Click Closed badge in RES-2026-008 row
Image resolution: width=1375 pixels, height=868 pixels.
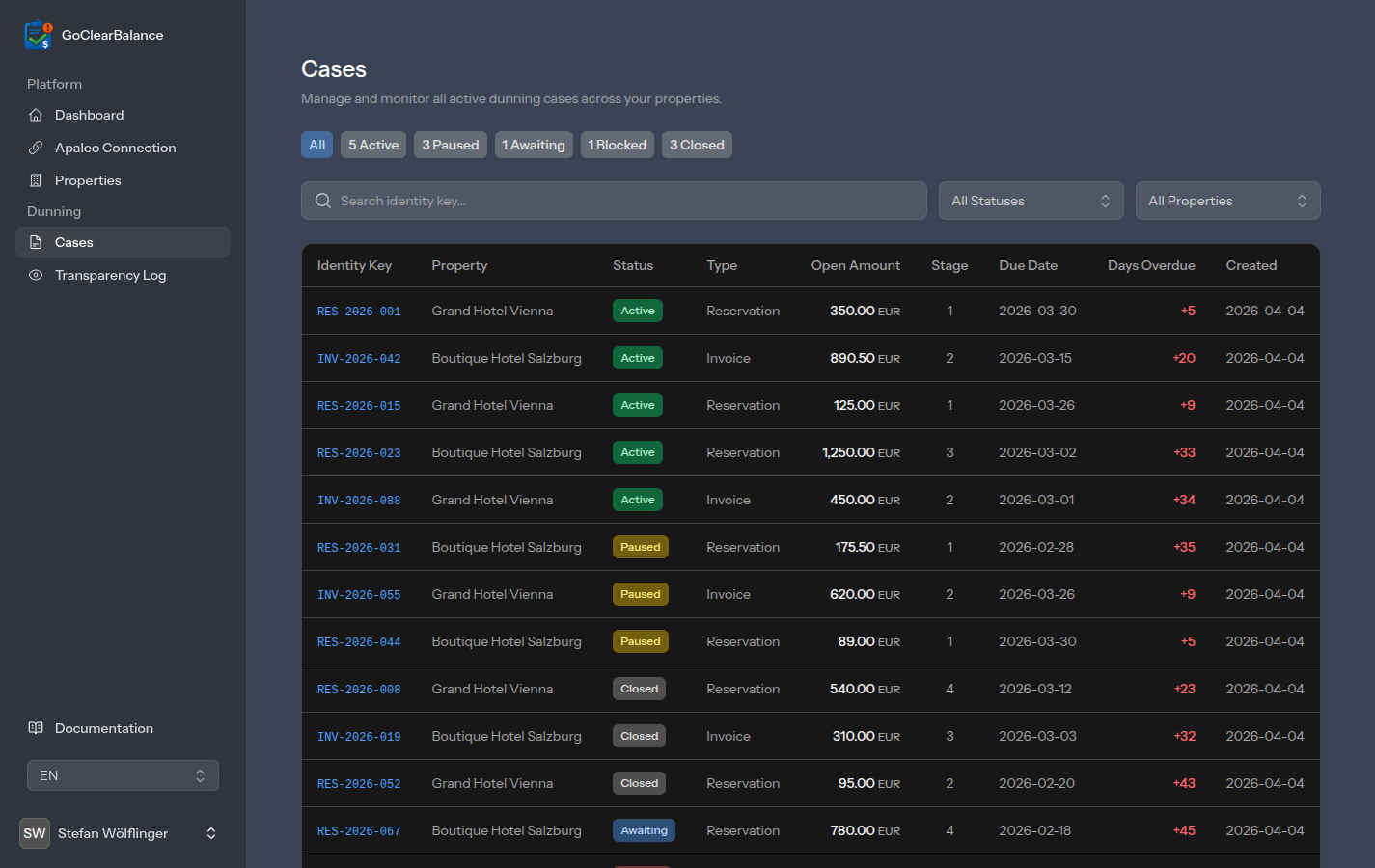coord(639,689)
